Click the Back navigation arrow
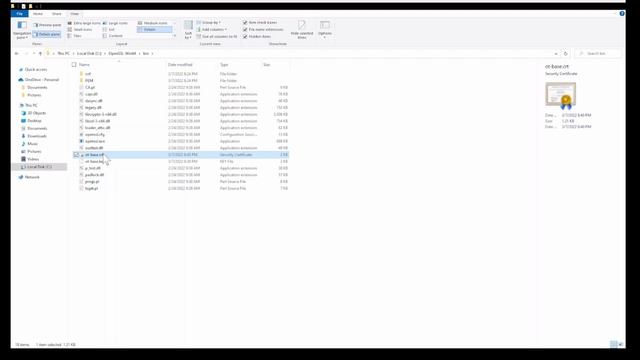 point(17,53)
